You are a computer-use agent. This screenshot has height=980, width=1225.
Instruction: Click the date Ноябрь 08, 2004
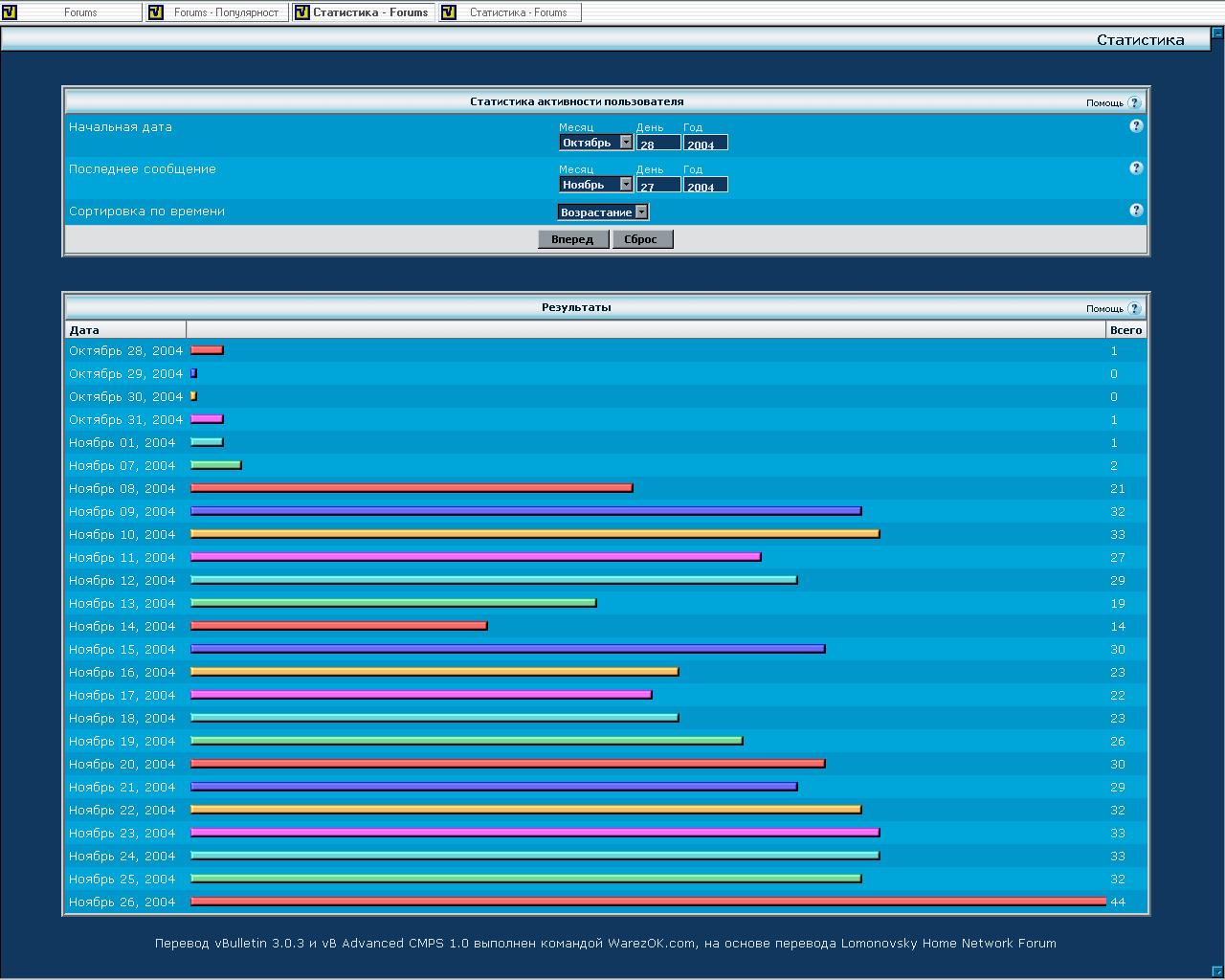pos(122,488)
